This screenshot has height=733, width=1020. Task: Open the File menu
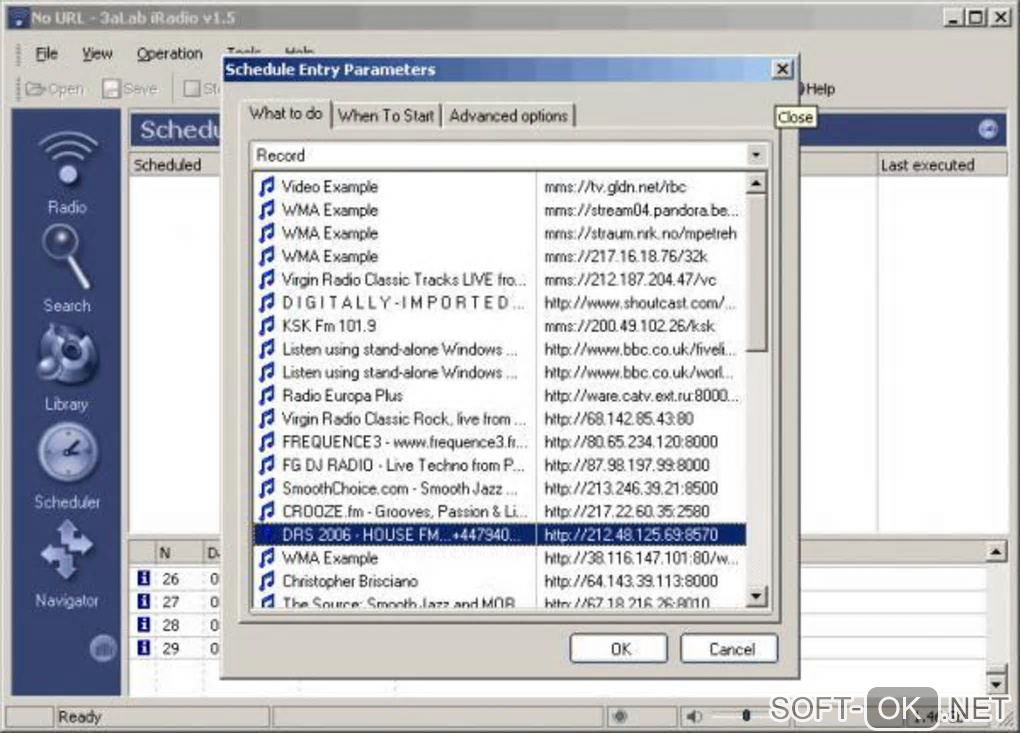[x=46, y=53]
